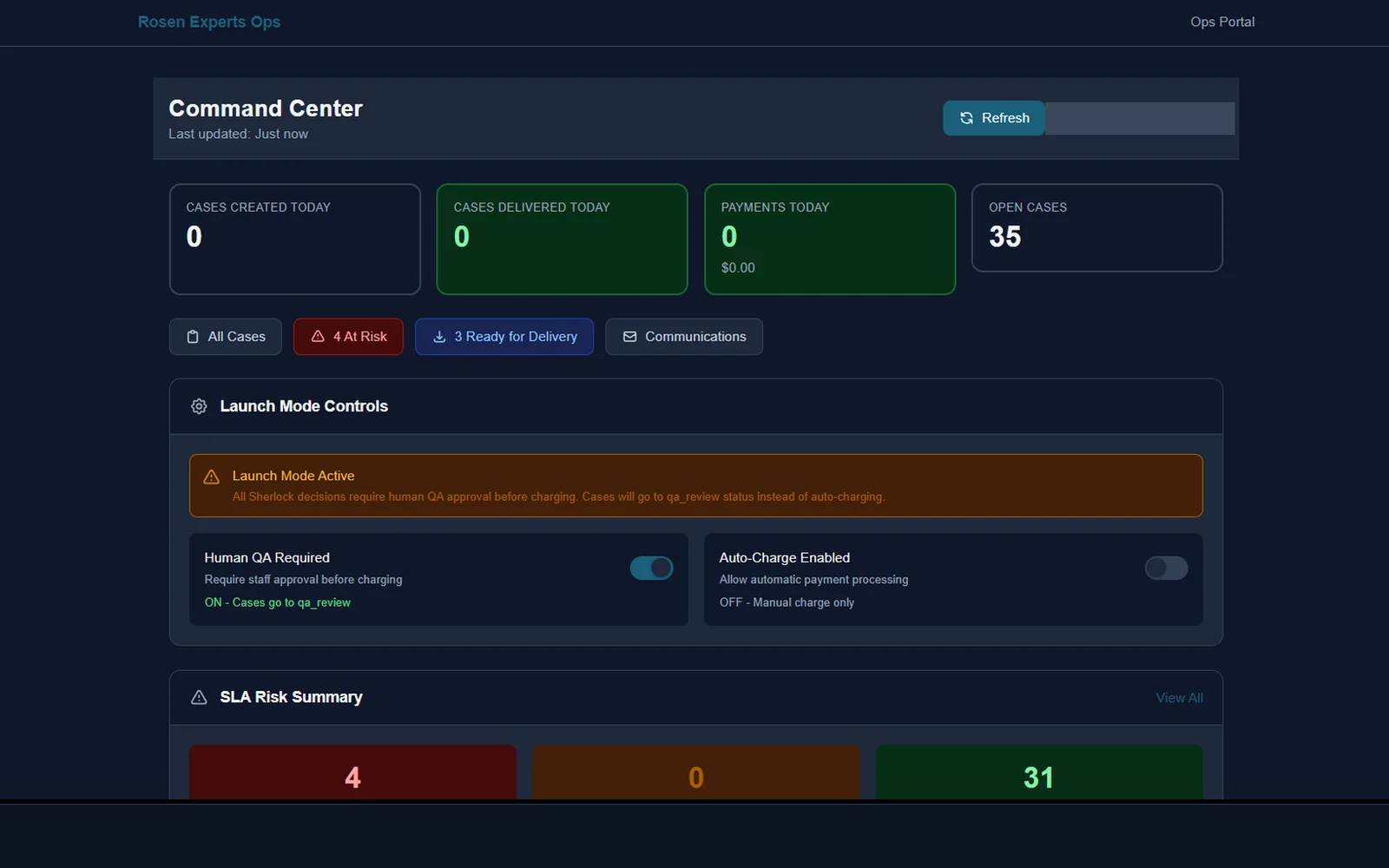Click the red SLA tile showing 4
Image resolution: width=1389 pixels, height=868 pixels.
352,773
